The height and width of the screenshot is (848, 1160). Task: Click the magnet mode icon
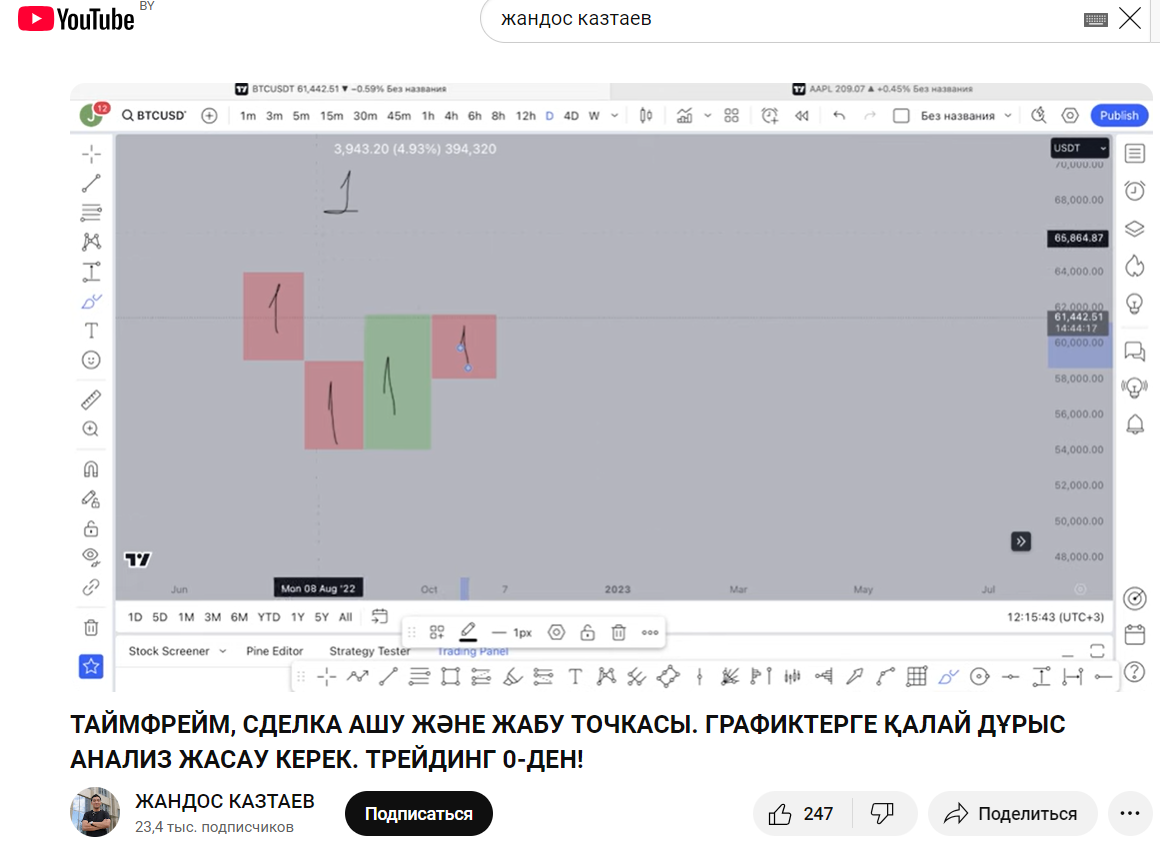click(x=91, y=469)
